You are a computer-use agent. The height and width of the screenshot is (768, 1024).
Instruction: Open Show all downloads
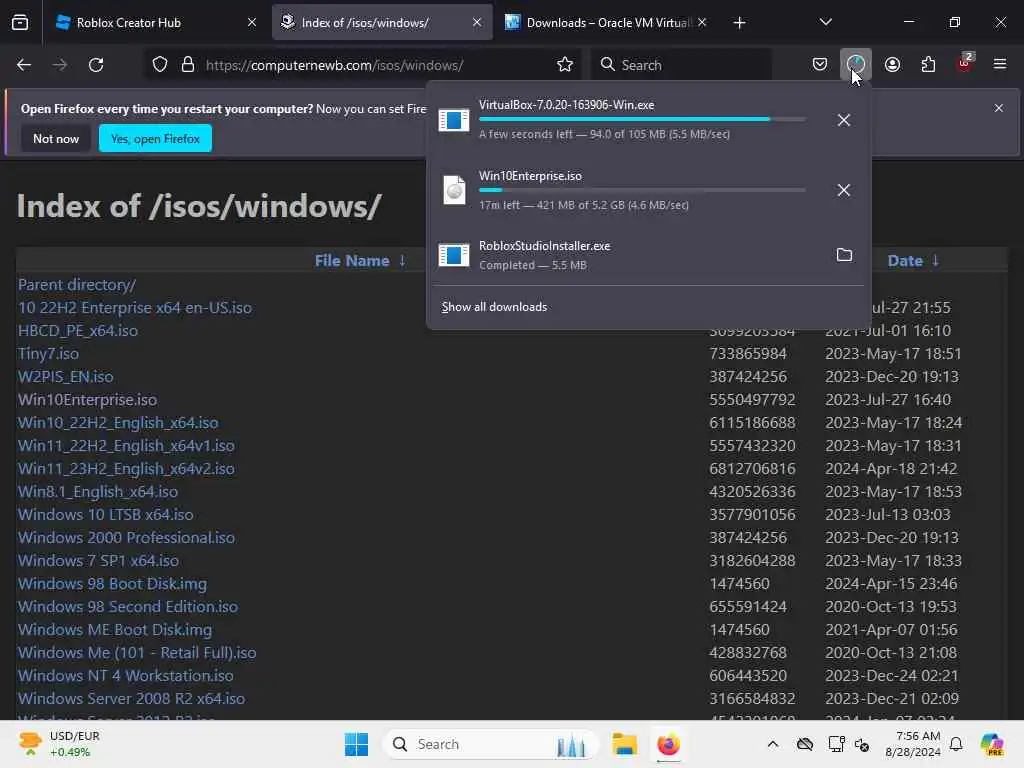(x=494, y=307)
